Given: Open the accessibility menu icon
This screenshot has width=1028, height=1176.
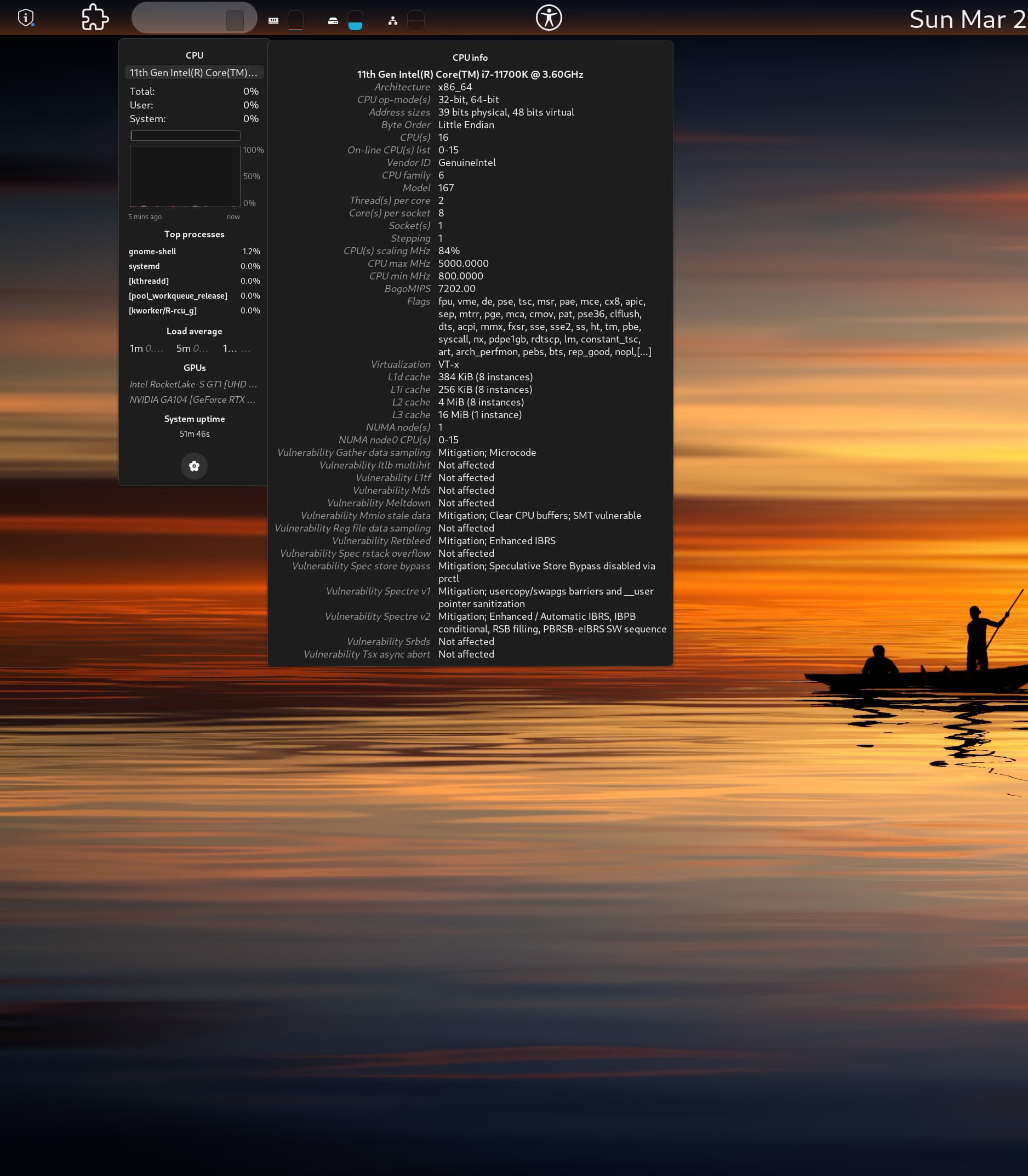Looking at the screenshot, I should [x=549, y=18].
